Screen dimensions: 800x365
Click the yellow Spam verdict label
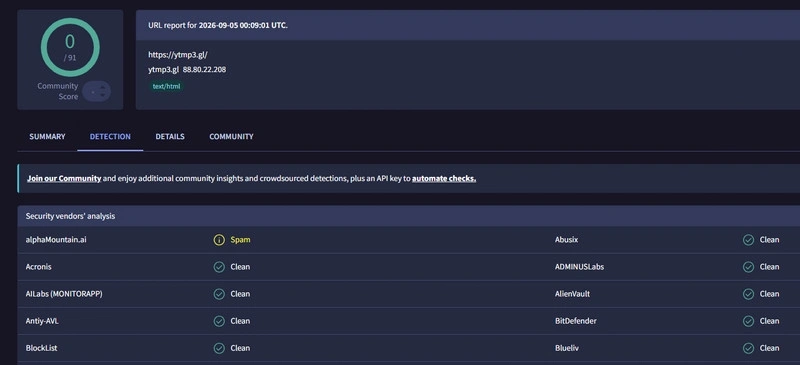tap(240, 240)
